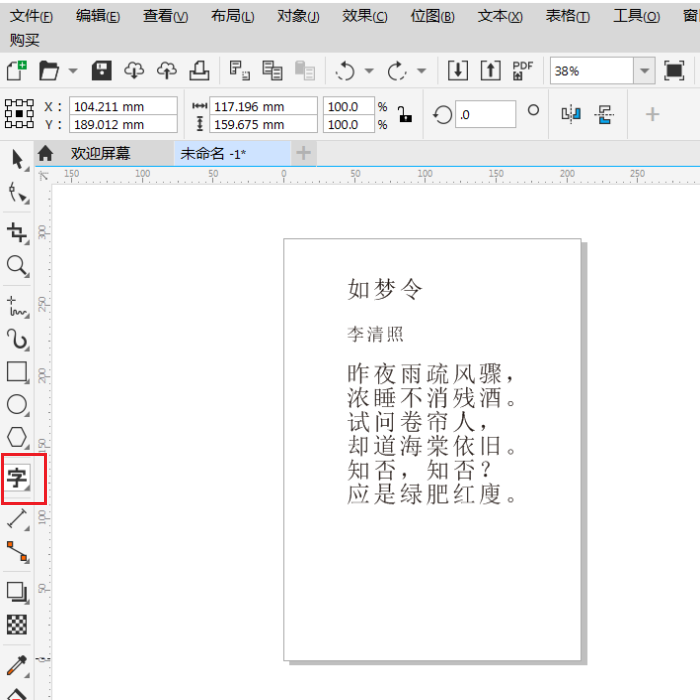The height and width of the screenshot is (700, 700).
Task: Switch to the 欢迎屏幕 tab
Action: (x=100, y=153)
